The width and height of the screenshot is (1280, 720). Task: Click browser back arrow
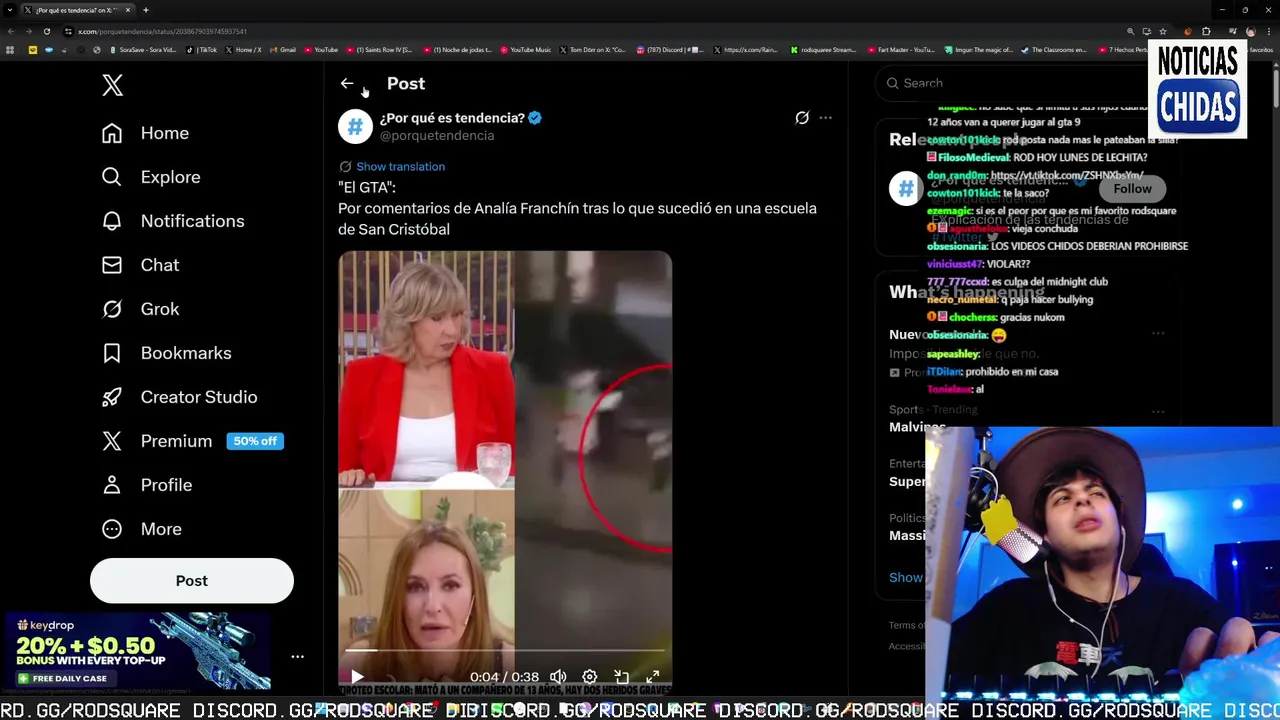click(x=11, y=31)
